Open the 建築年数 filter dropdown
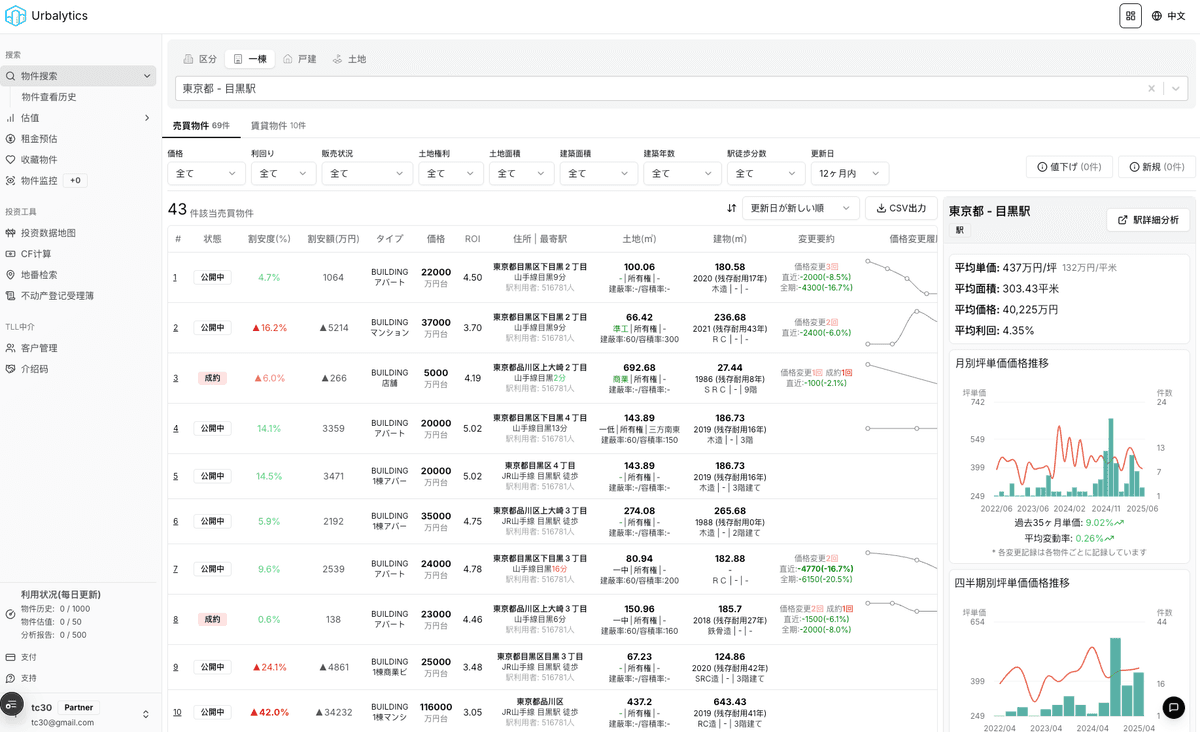This screenshot has width=1200, height=732. tap(682, 174)
